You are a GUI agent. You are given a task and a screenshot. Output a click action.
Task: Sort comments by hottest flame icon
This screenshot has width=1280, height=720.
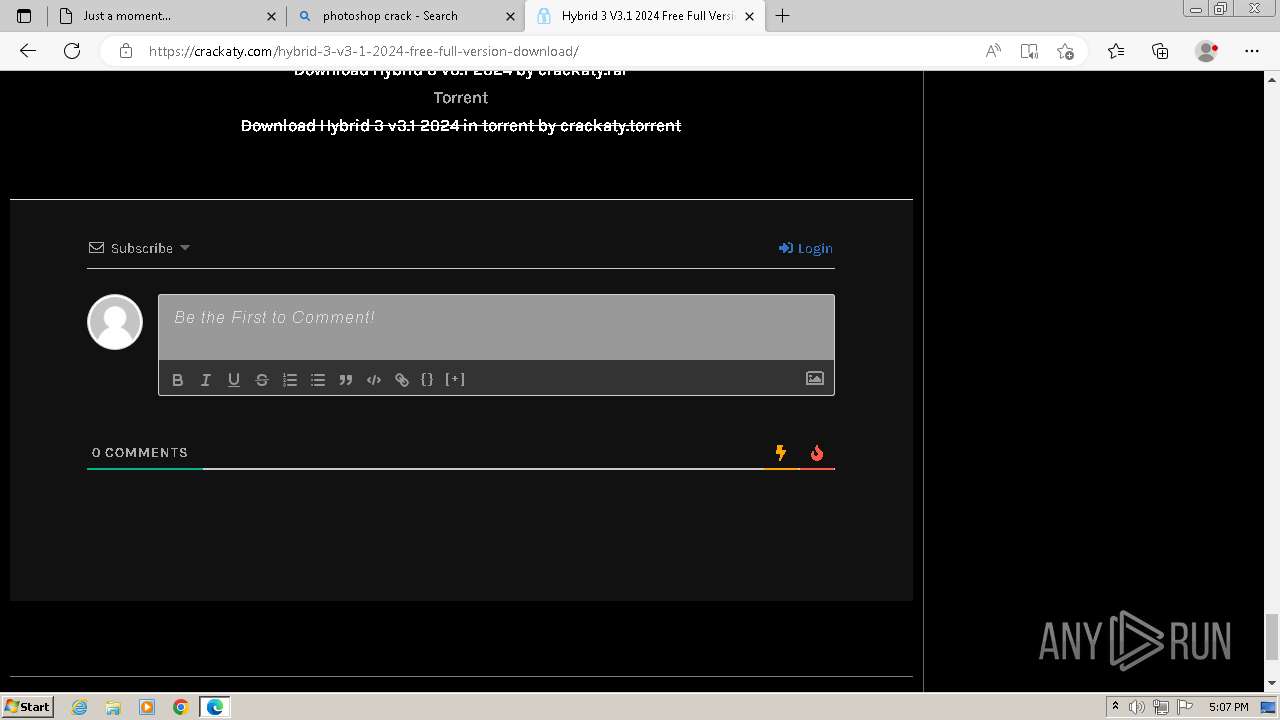coord(817,453)
